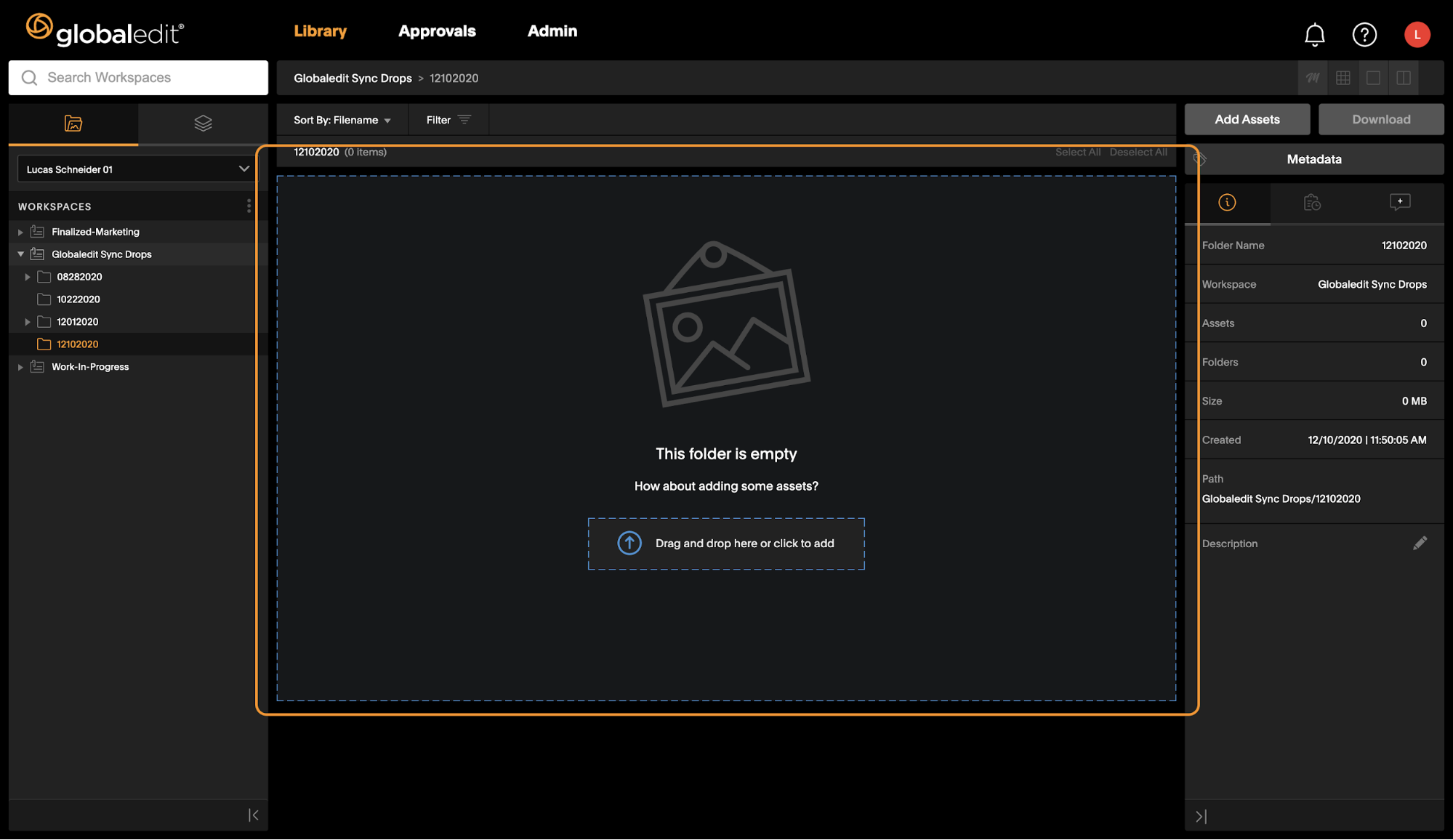The width and height of the screenshot is (1453, 840).
Task: Collapse the Globaledit Sync Drops workspace
Action: (20, 254)
